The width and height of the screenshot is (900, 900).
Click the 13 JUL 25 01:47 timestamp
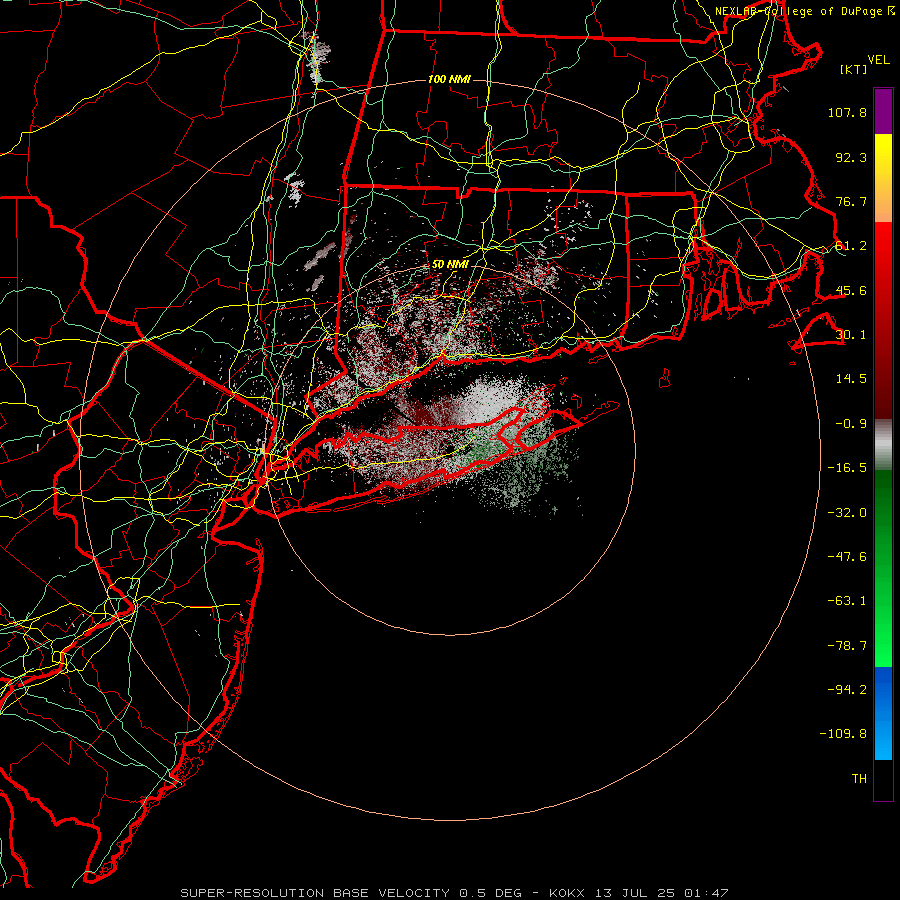click(662, 893)
